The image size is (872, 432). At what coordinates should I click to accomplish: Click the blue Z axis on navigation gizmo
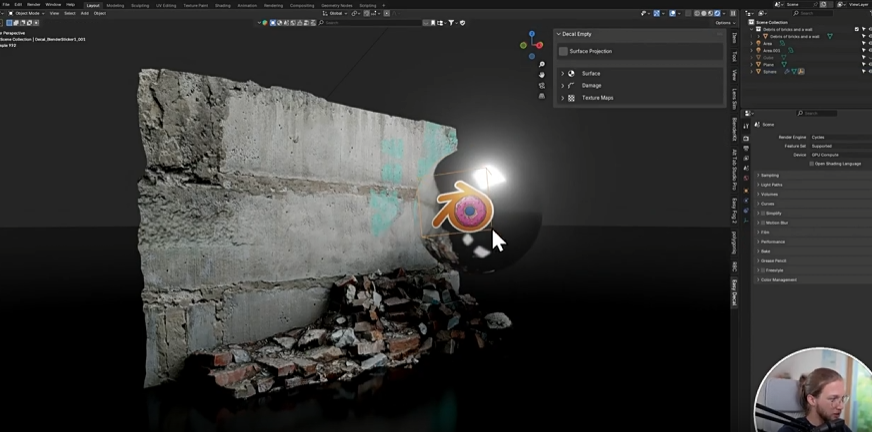point(532,34)
